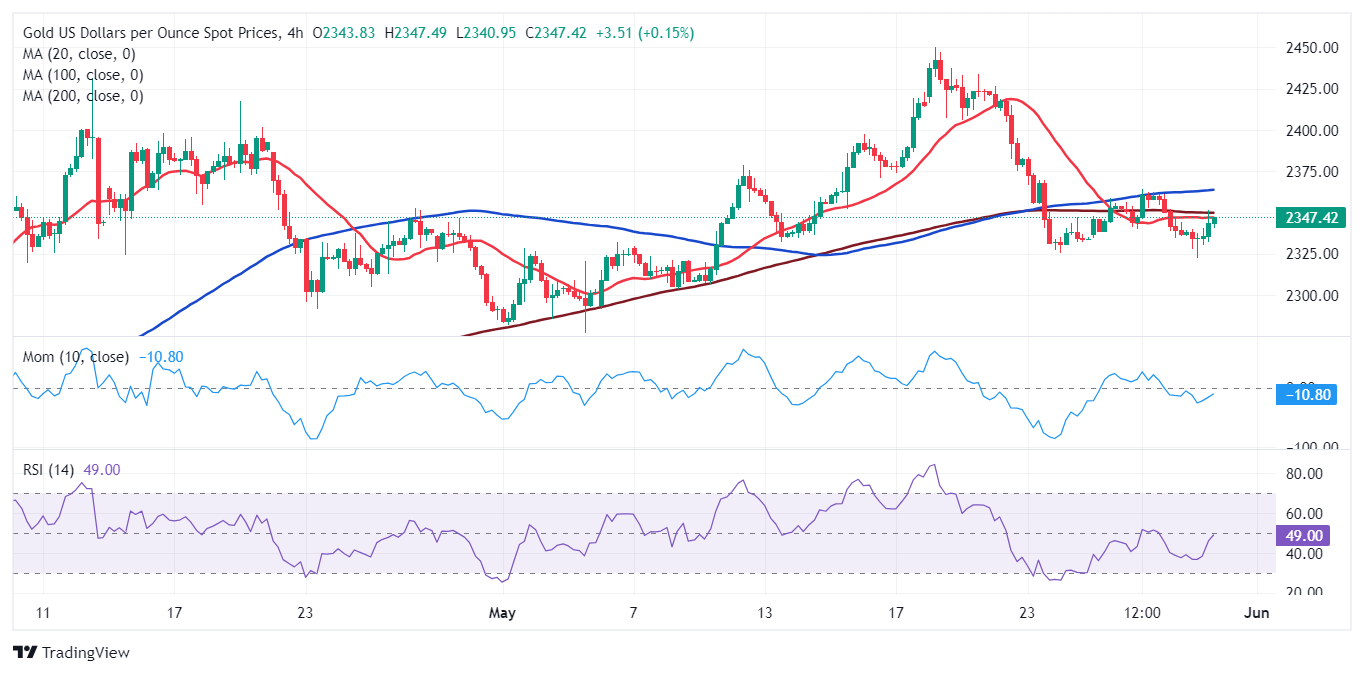Click the +0.15% change percentage
The image size is (1364, 674).
664,32
